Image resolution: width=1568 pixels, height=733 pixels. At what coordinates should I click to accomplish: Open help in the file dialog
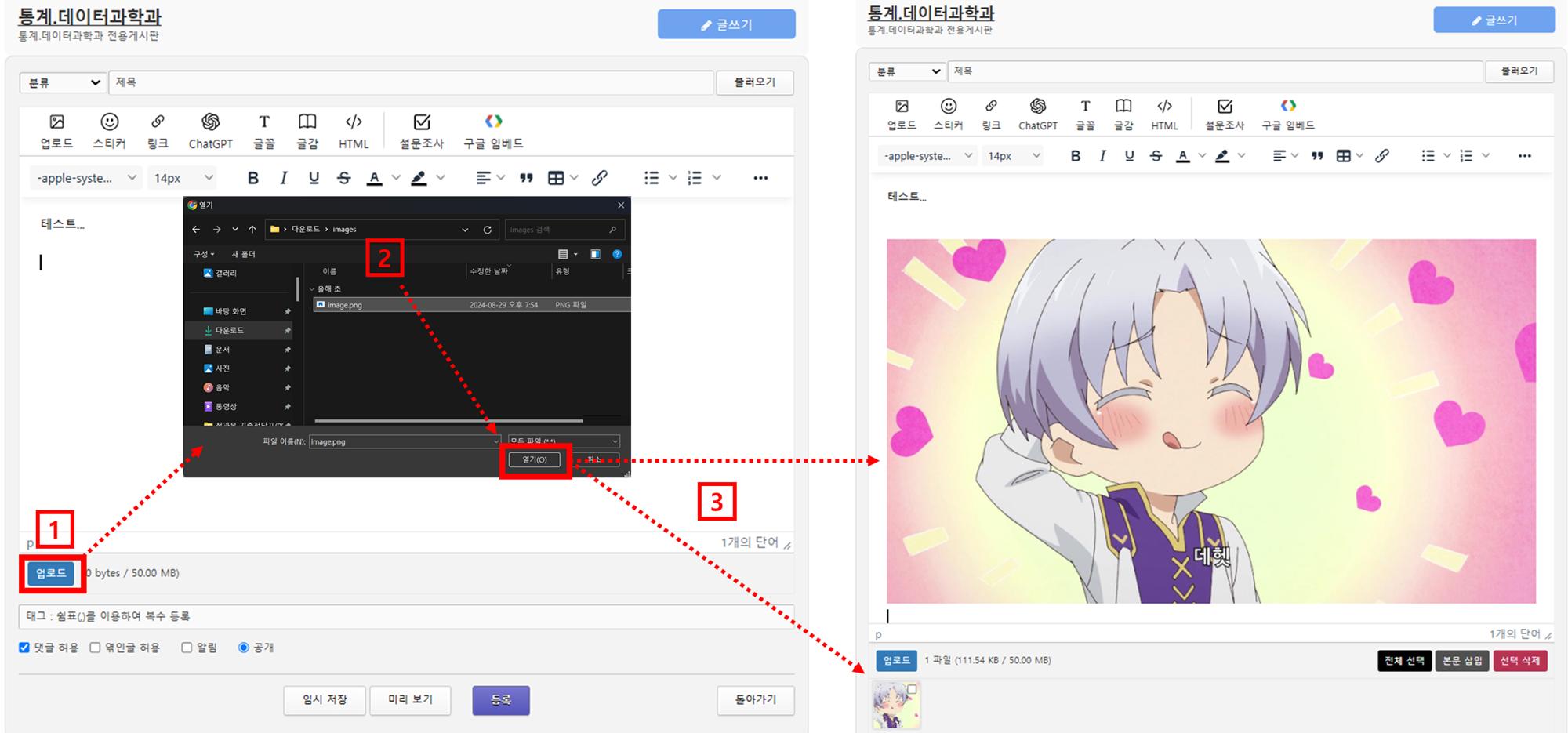click(617, 254)
